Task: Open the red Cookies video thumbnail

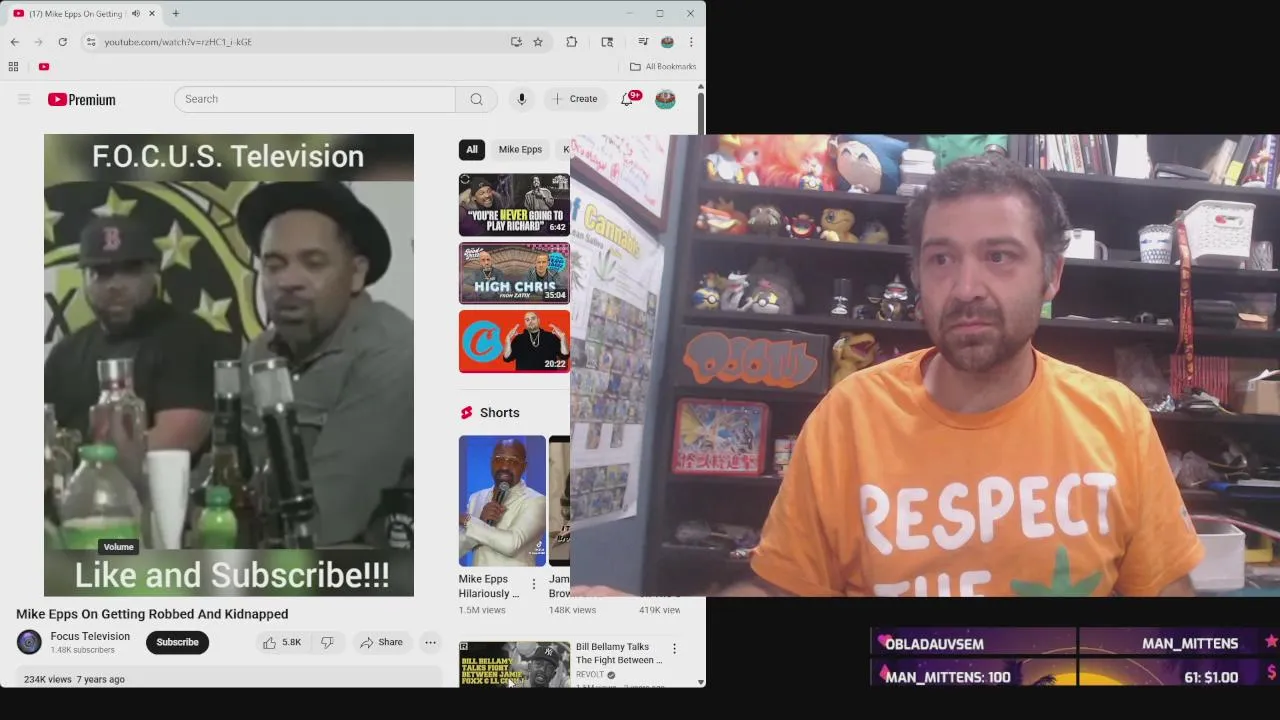Action: coord(514,341)
